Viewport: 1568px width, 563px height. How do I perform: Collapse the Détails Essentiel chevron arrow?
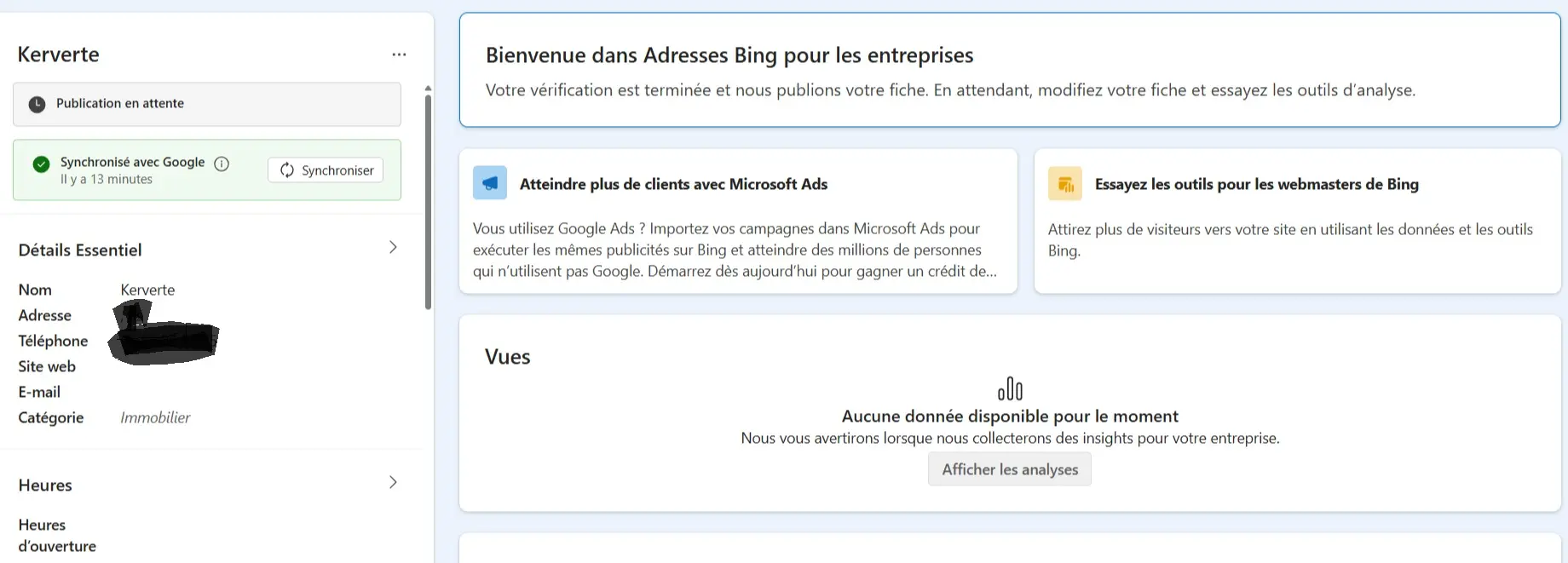(393, 246)
